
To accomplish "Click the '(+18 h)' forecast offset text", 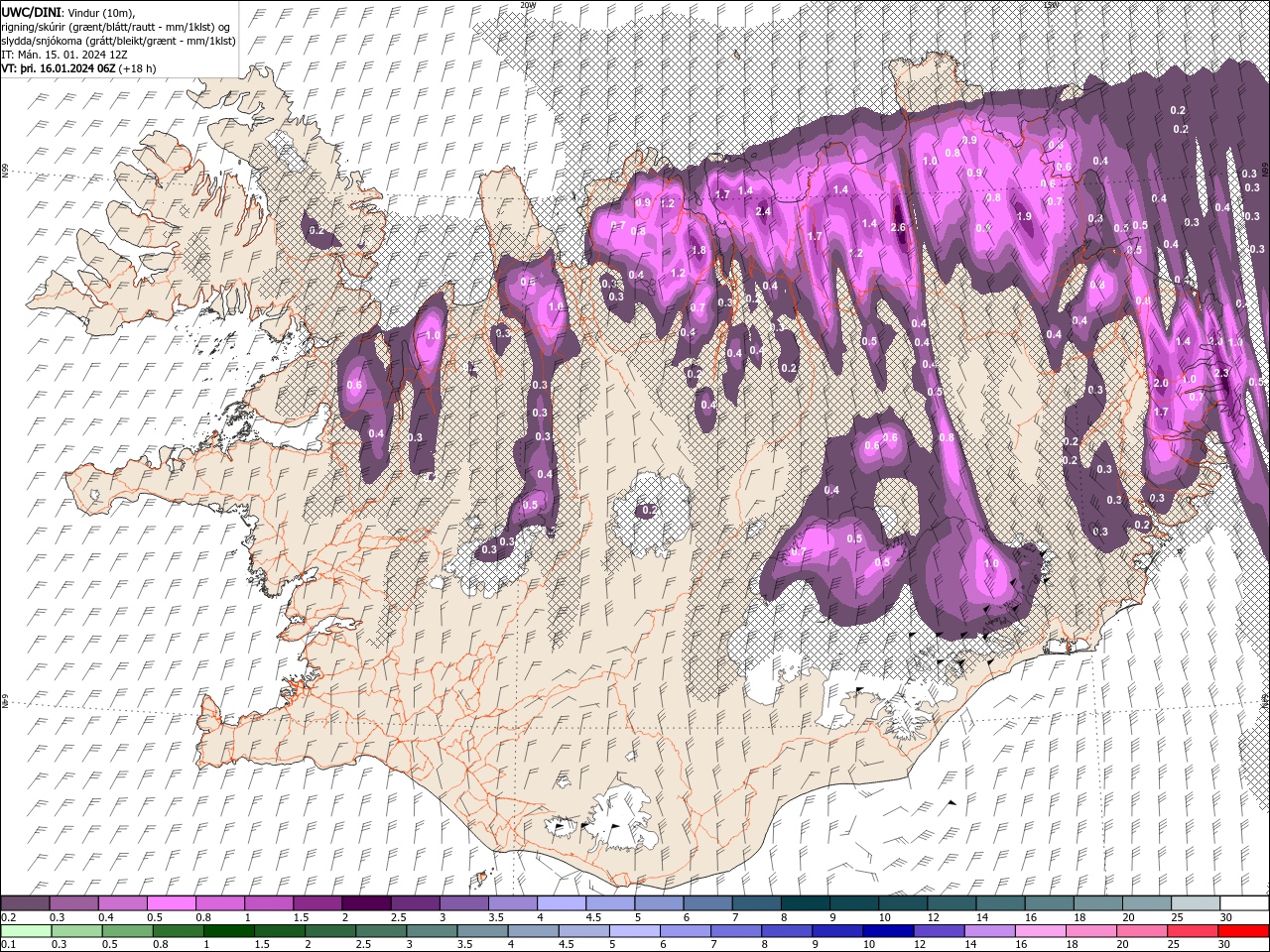I will click(x=138, y=68).
